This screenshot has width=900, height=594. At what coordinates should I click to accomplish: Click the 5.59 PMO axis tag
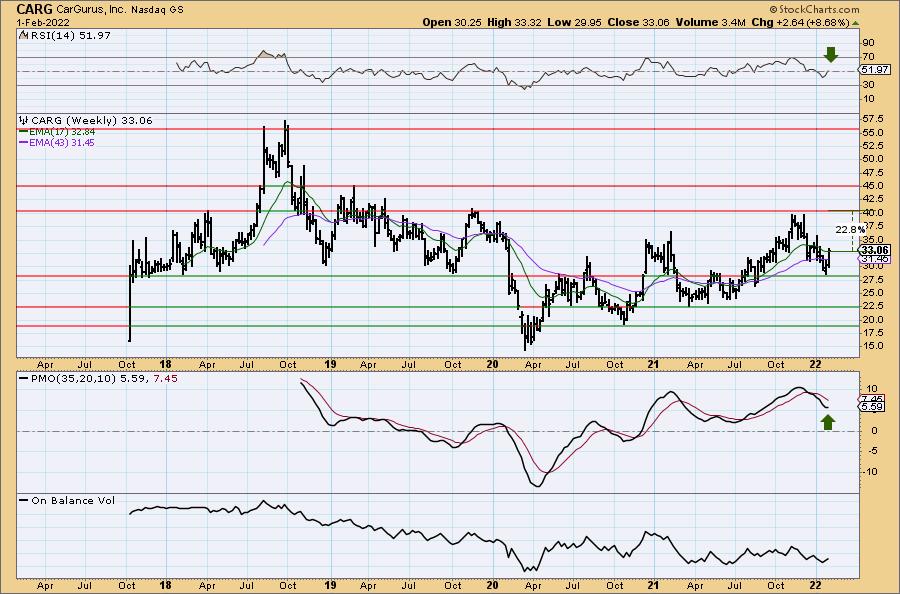(872, 407)
